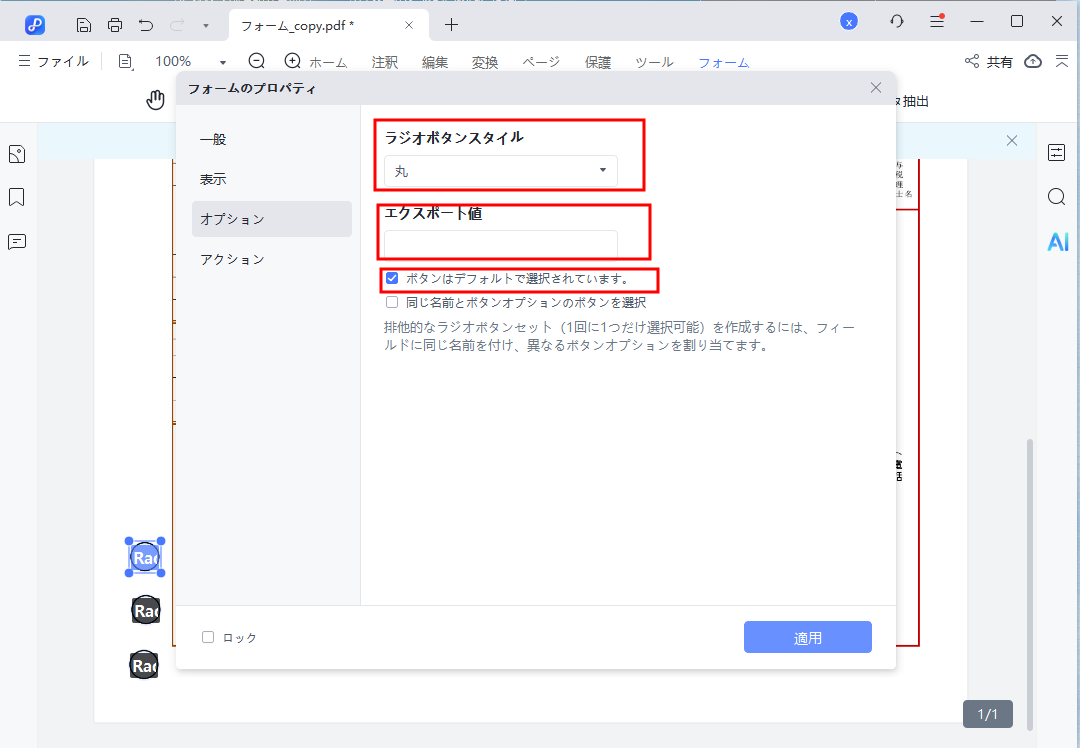The image size is (1080, 748).
Task: Open the search tool in right sidebar
Action: pyautogui.click(x=1057, y=197)
